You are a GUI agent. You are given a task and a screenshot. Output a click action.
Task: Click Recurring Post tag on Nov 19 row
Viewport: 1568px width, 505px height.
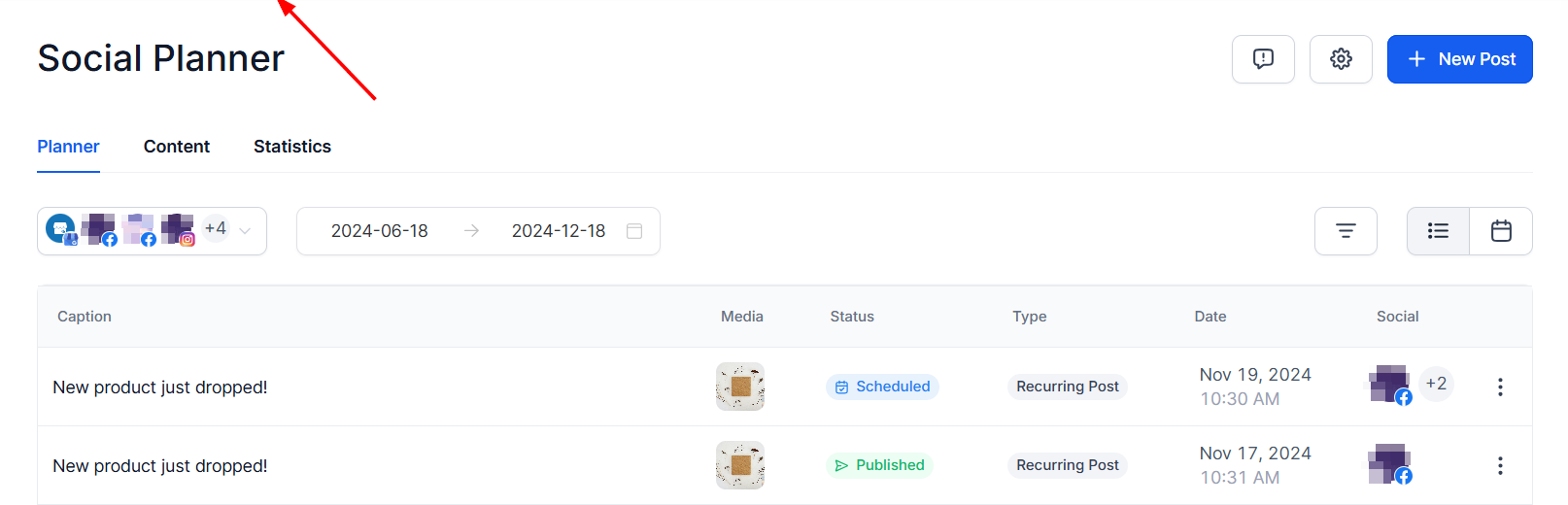1068,387
